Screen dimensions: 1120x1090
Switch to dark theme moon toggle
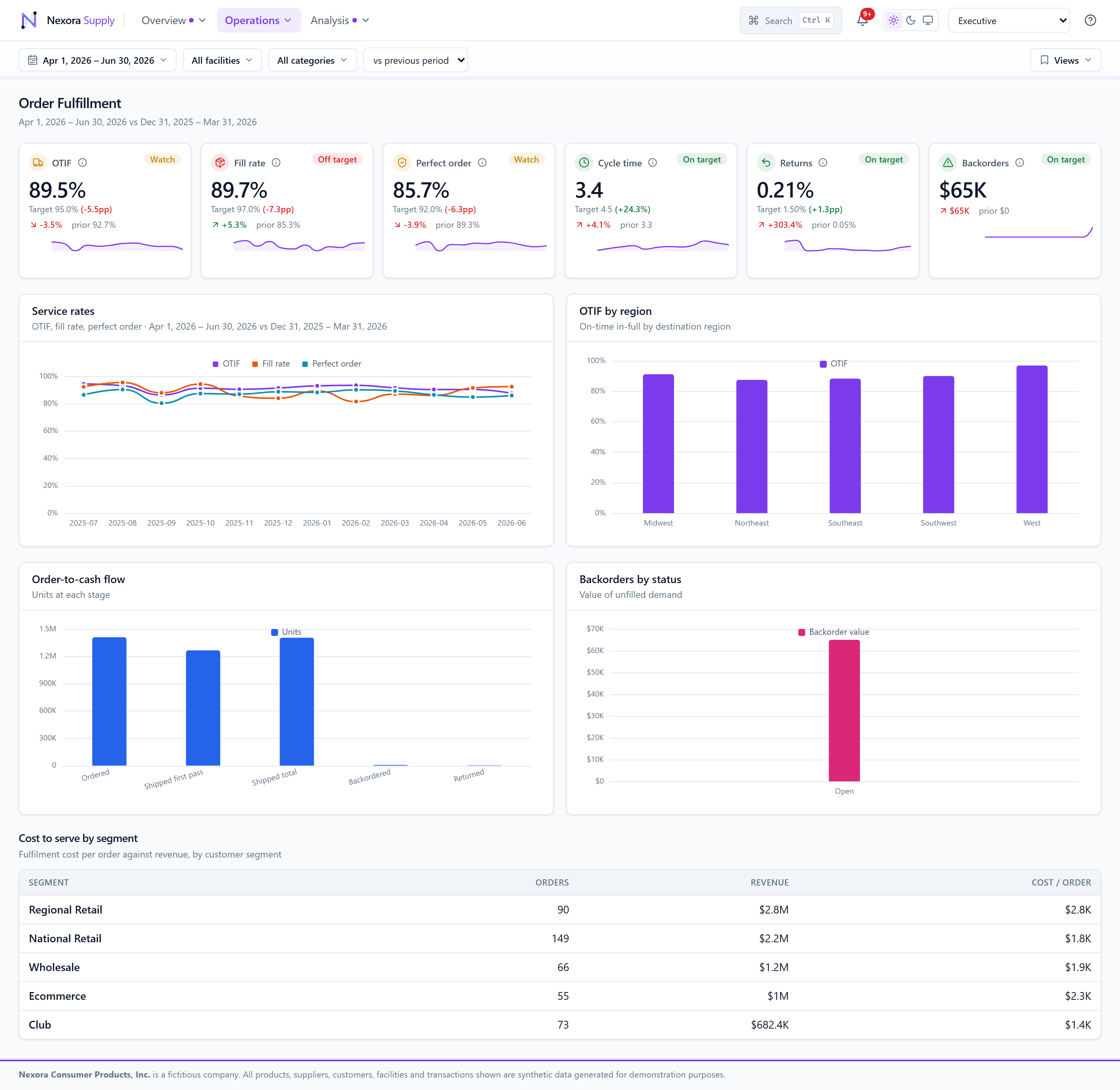click(x=910, y=21)
